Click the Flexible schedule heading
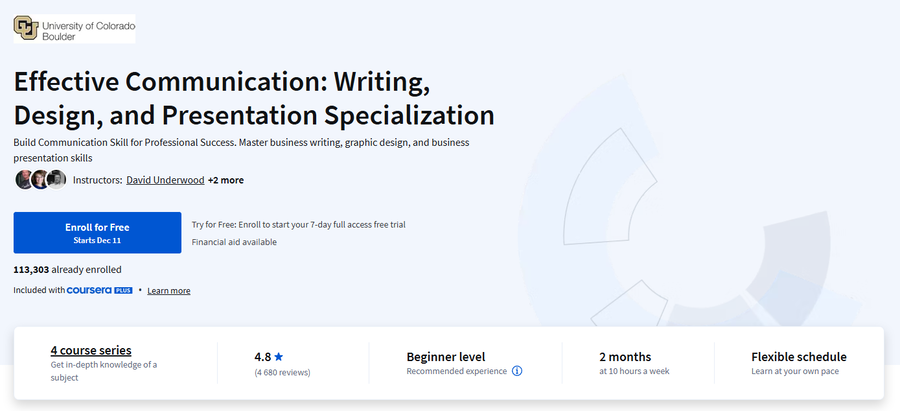 coord(798,356)
